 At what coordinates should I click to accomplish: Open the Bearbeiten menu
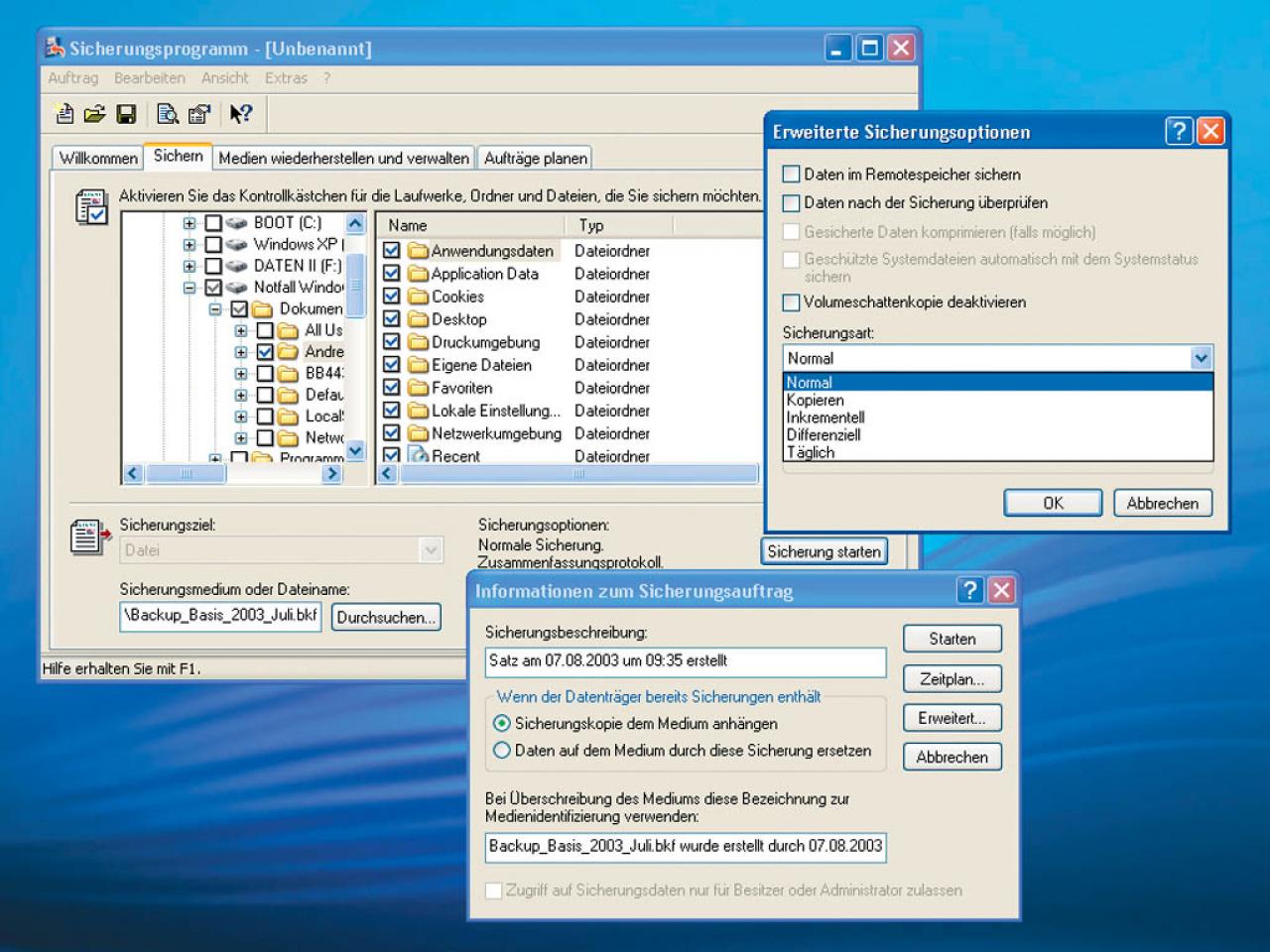[x=150, y=78]
